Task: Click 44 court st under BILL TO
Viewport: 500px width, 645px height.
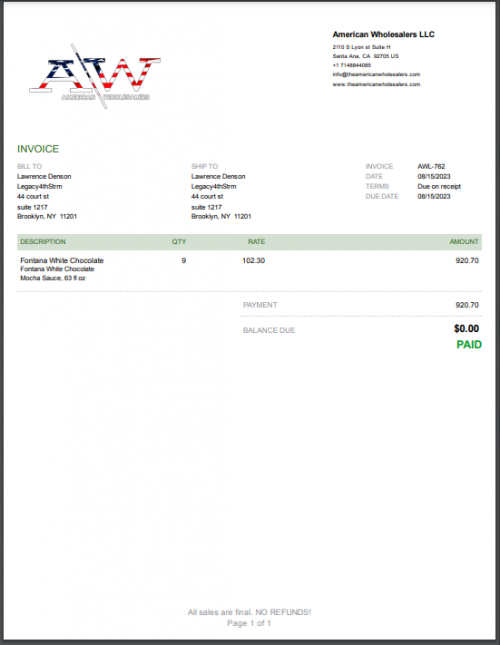Action: coord(33,197)
